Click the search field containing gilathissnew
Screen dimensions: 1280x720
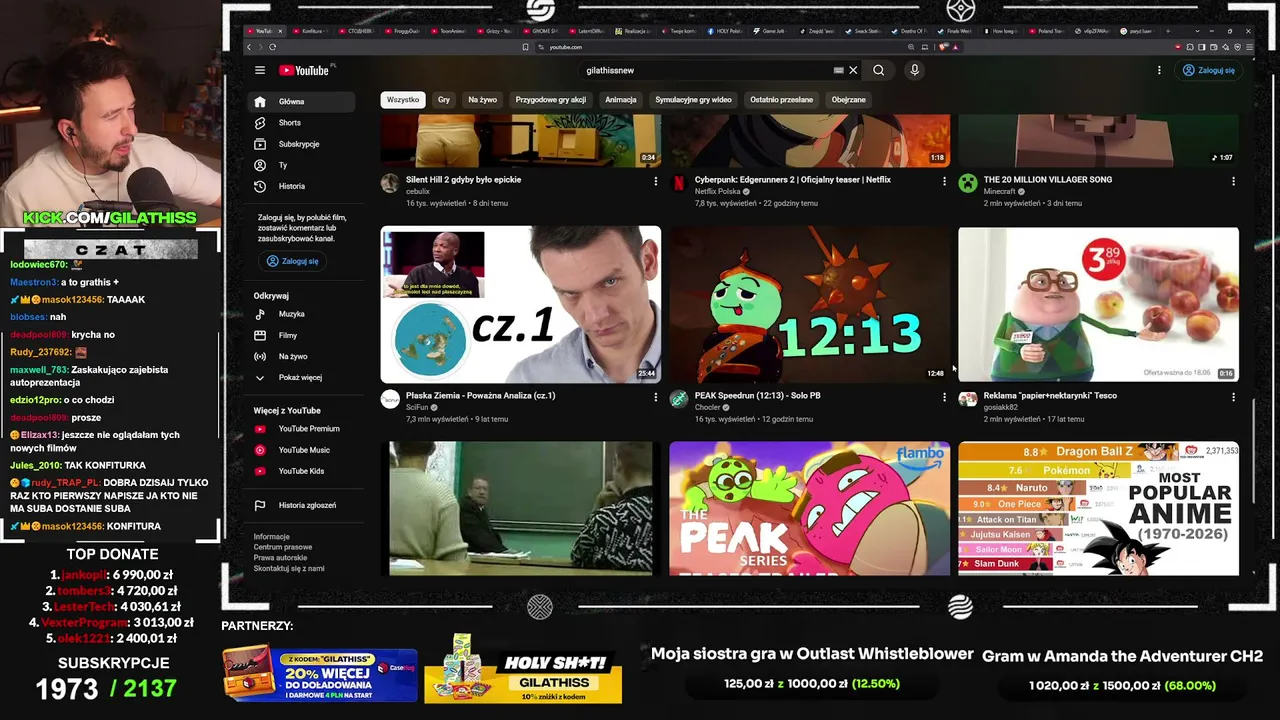(710, 70)
